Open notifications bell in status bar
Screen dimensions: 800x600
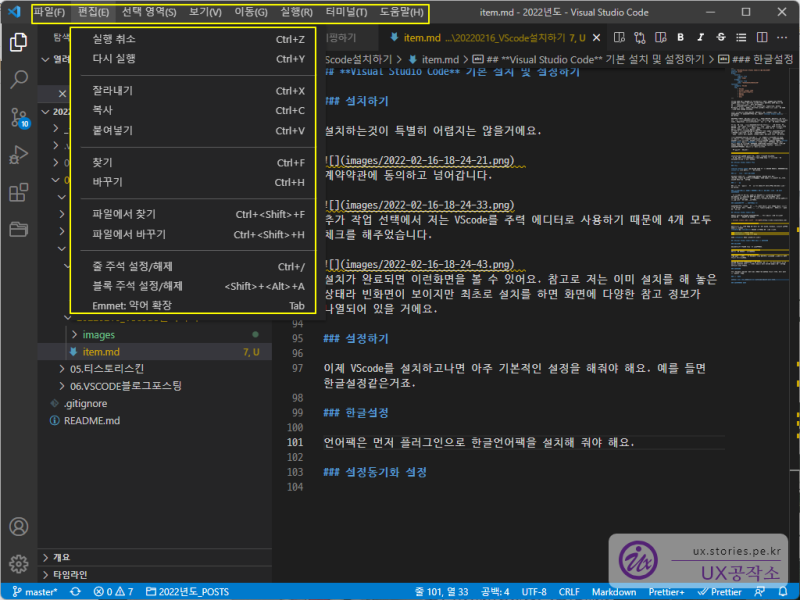783,591
